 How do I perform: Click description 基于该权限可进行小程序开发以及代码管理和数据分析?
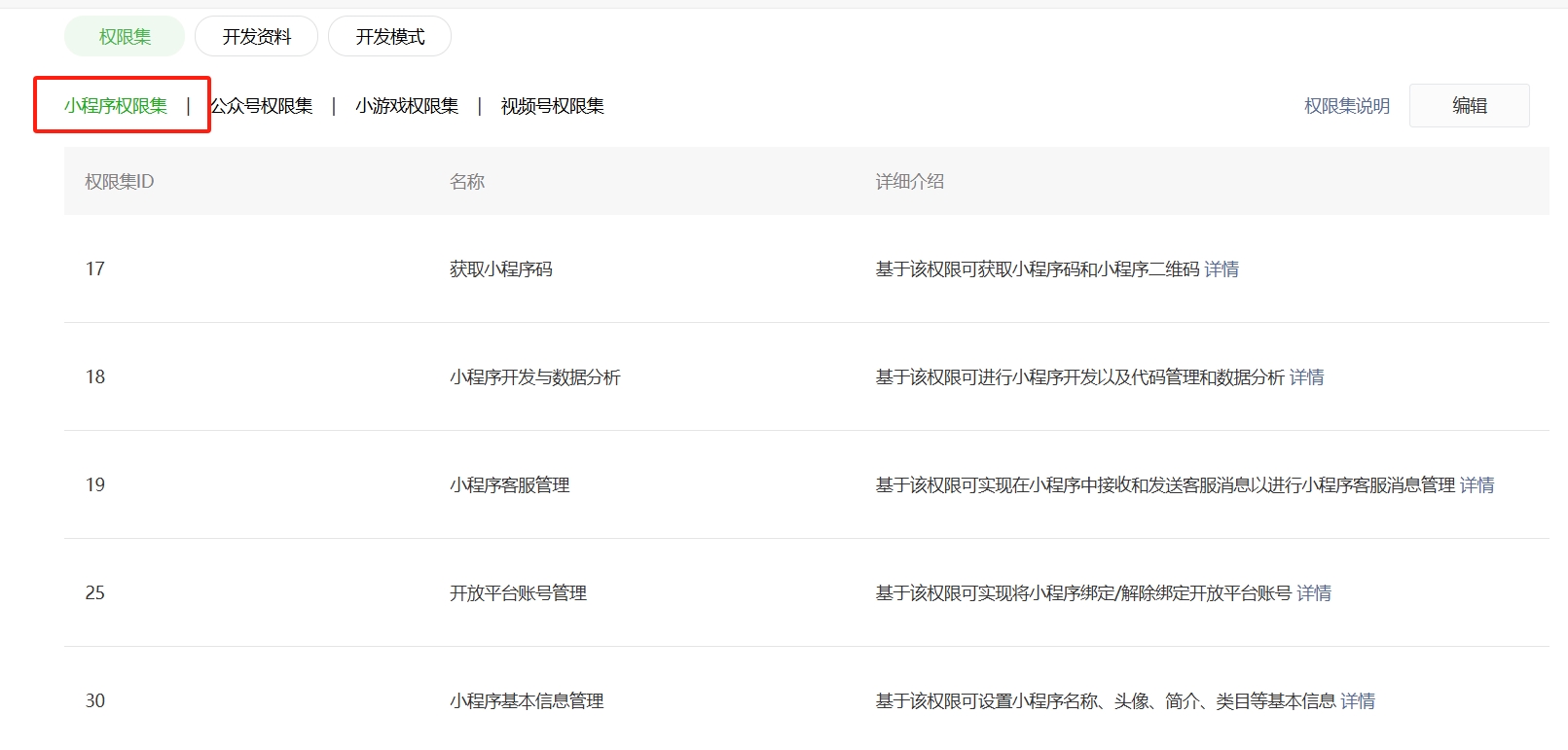click(x=1080, y=377)
